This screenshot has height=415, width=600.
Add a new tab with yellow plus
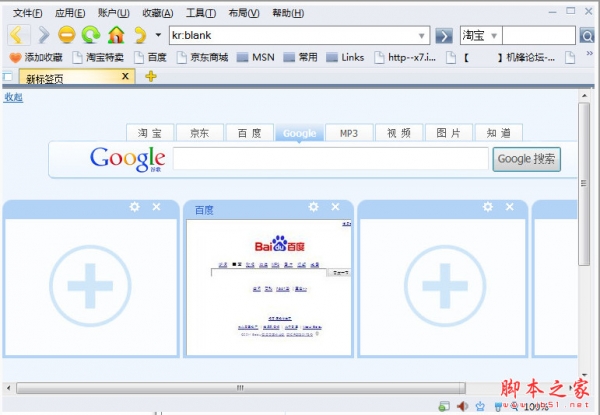click(151, 76)
